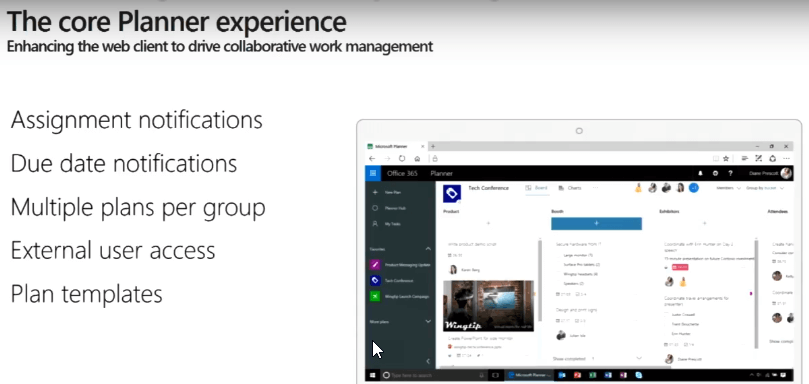Open the Members dropdown
This screenshot has height=384, width=809.
pyautogui.click(x=728, y=188)
